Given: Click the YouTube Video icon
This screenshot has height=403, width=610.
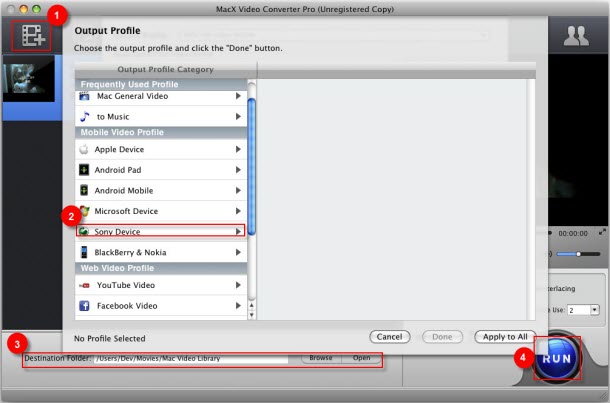Looking at the screenshot, I should click(x=84, y=285).
